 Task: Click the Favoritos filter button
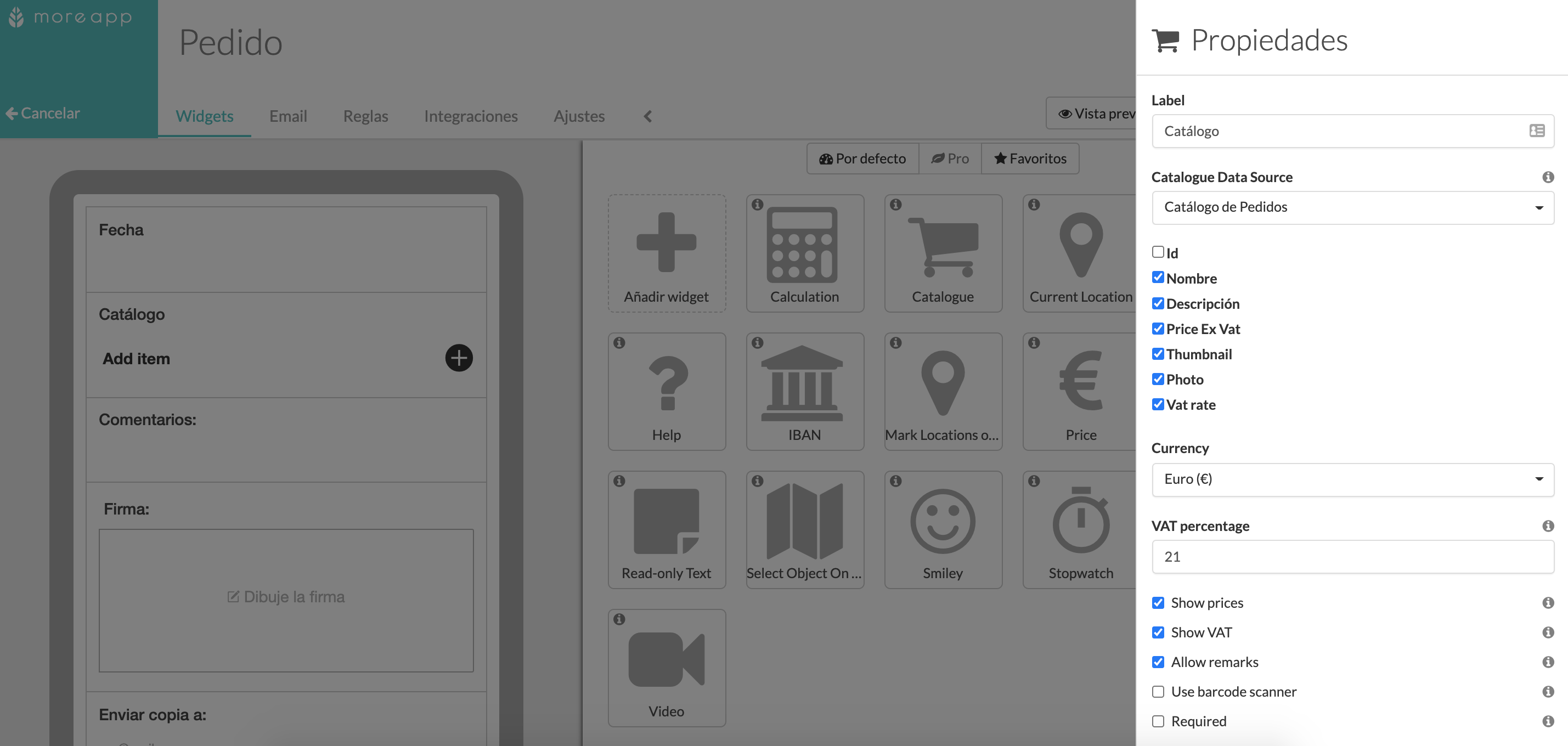click(1031, 158)
